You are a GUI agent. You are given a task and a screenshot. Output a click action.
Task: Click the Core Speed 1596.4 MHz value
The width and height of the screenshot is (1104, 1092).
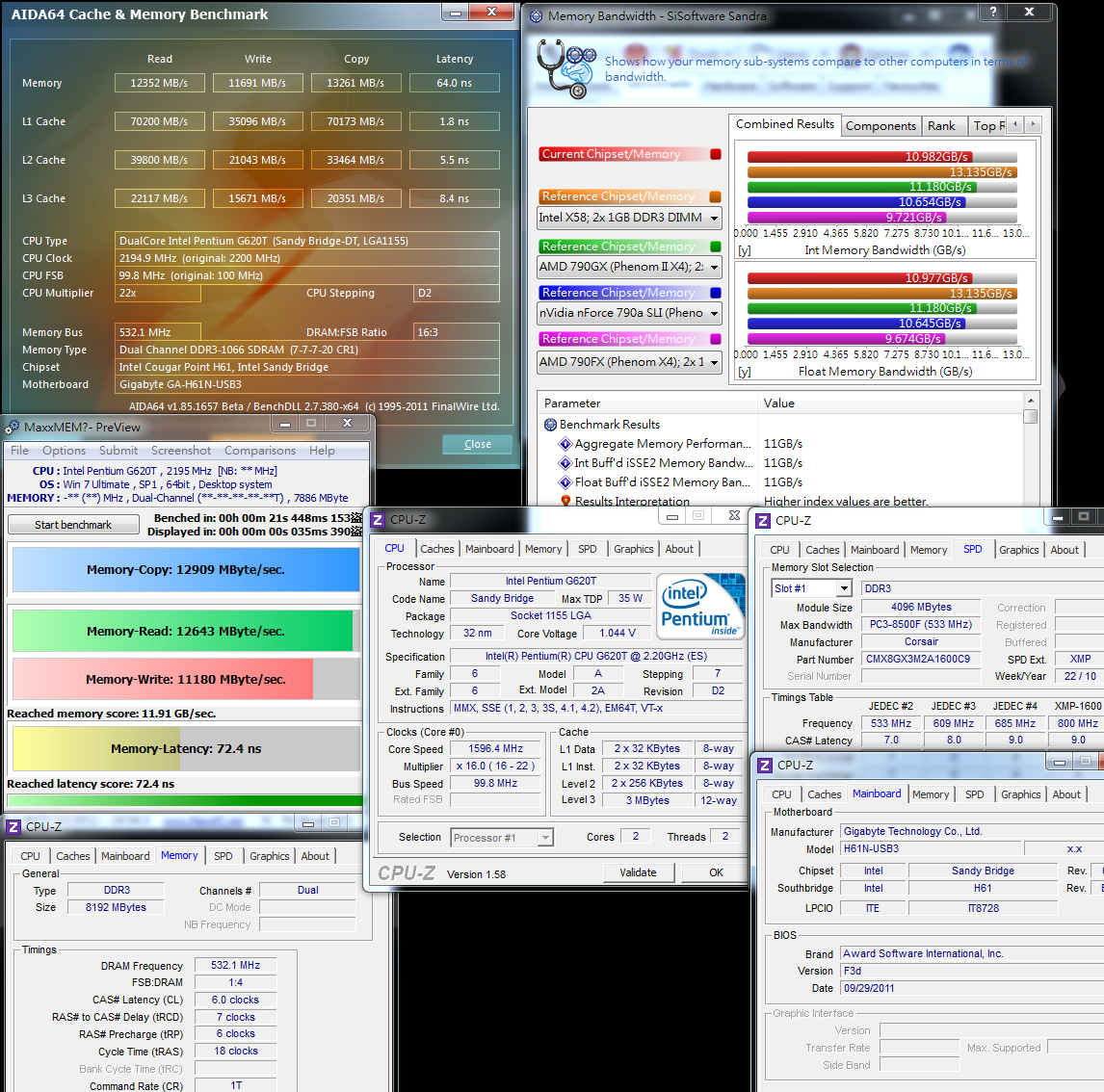[x=496, y=748]
